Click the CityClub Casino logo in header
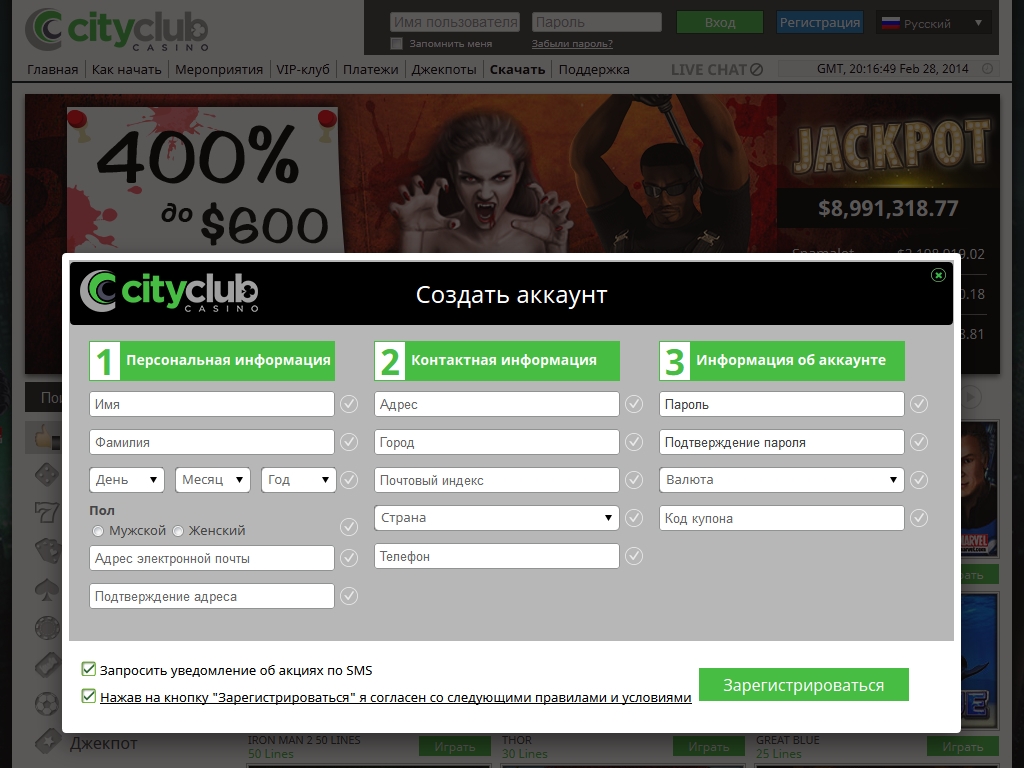This screenshot has width=1024, height=768. click(x=117, y=30)
